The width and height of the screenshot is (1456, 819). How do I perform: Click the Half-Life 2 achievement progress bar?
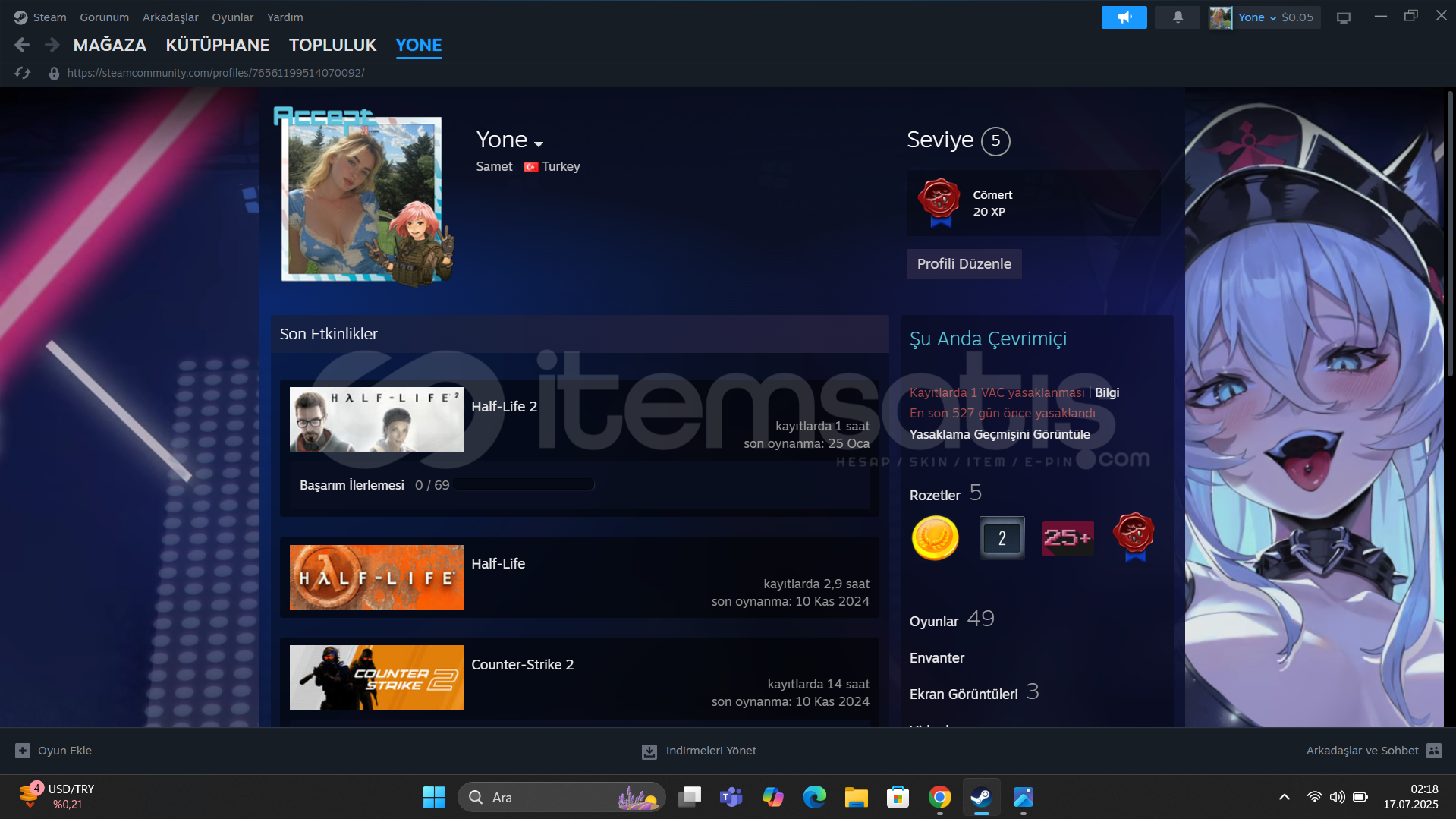click(524, 485)
